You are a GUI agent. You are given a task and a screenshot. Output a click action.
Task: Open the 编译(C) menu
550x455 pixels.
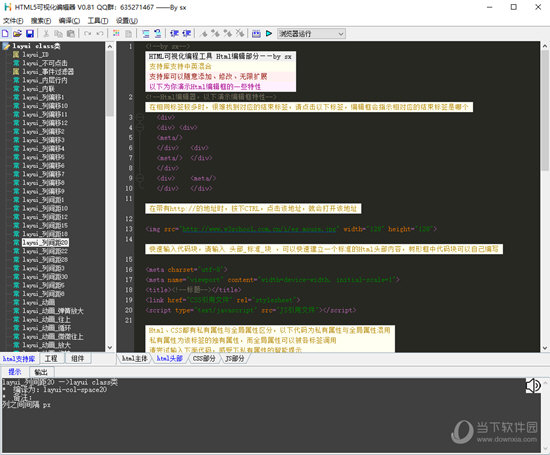(x=69, y=21)
